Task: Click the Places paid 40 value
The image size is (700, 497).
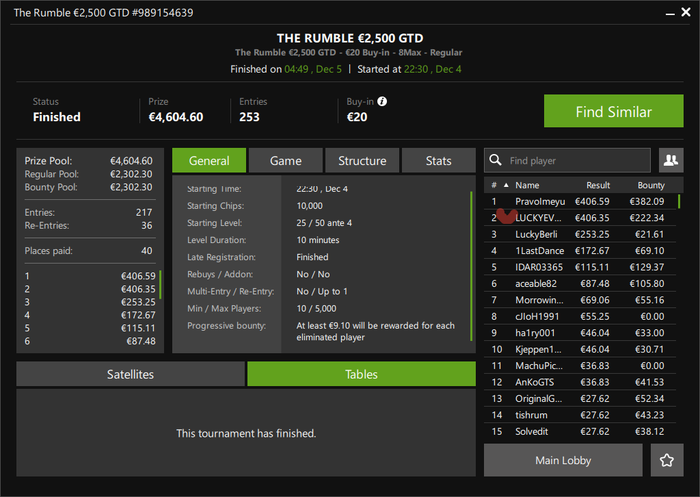Action: pos(147,251)
